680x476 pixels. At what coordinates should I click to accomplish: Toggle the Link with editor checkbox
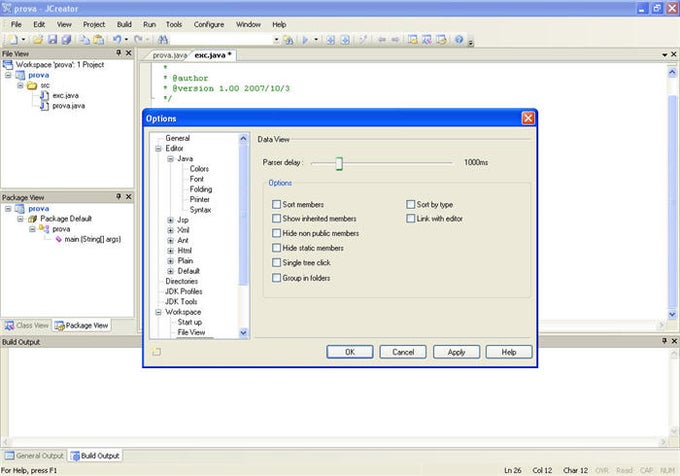[x=411, y=218]
